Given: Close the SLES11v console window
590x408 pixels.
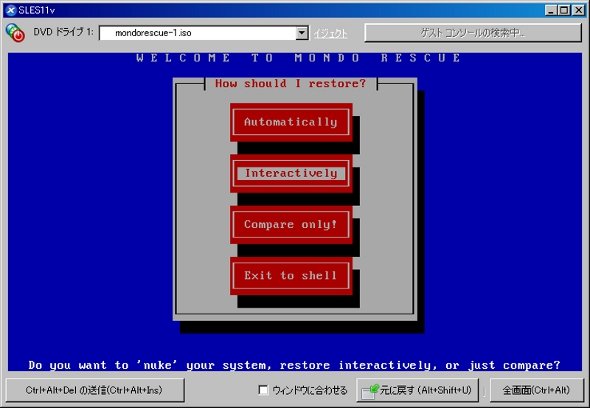Looking at the screenshot, I should point(578,10).
